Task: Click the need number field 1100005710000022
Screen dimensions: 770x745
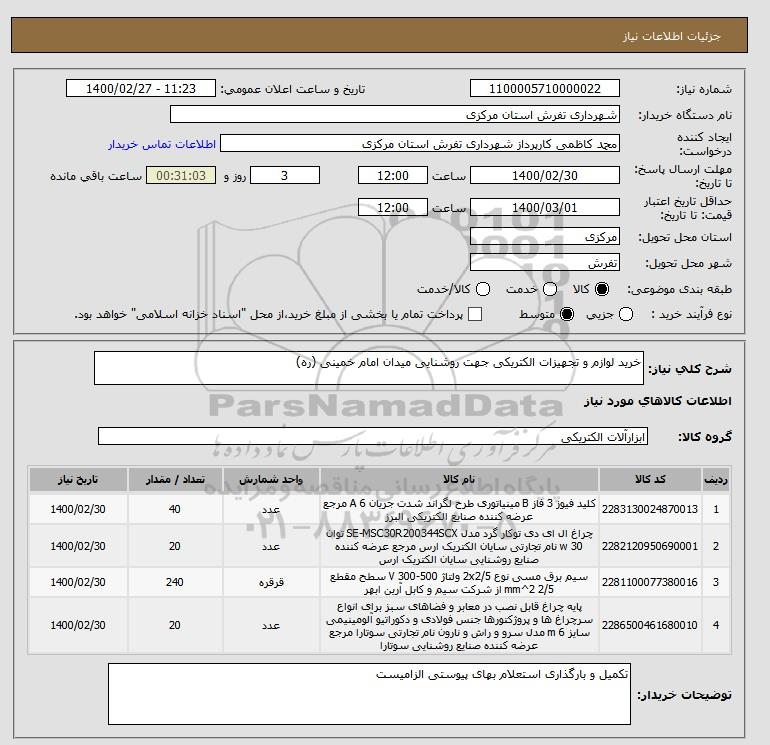Action: coord(545,88)
